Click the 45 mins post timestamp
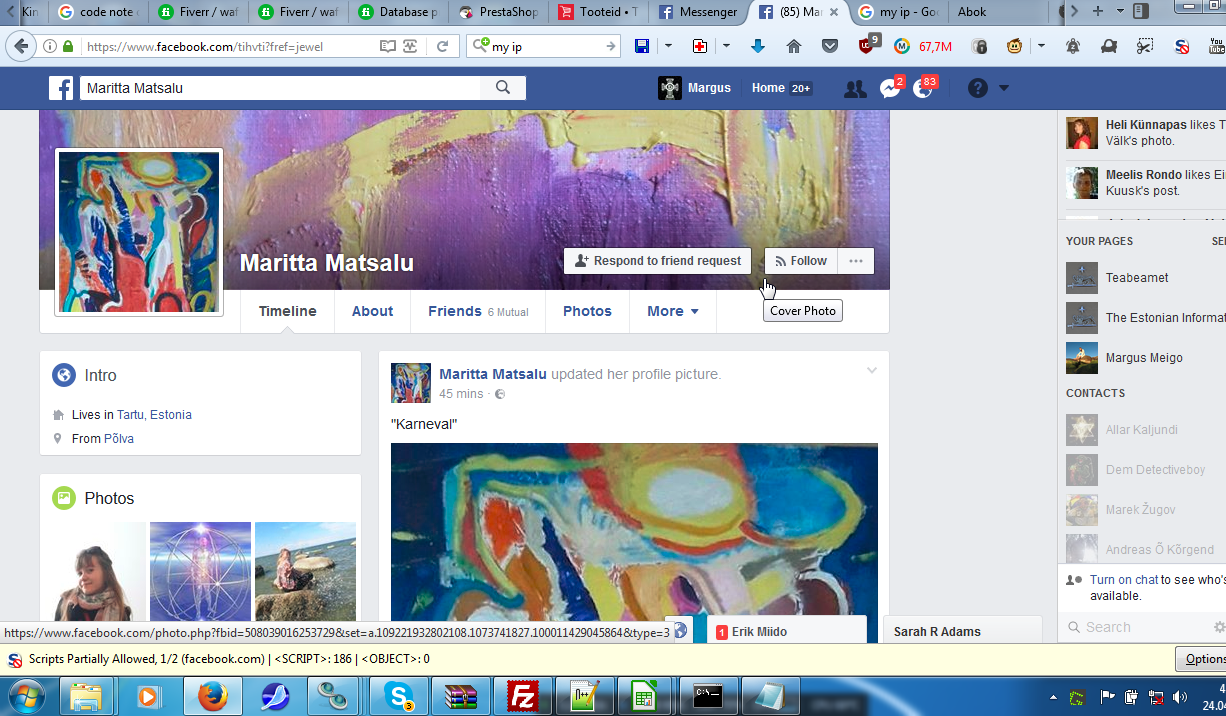This screenshot has width=1226, height=716. [x=462, y=394]
